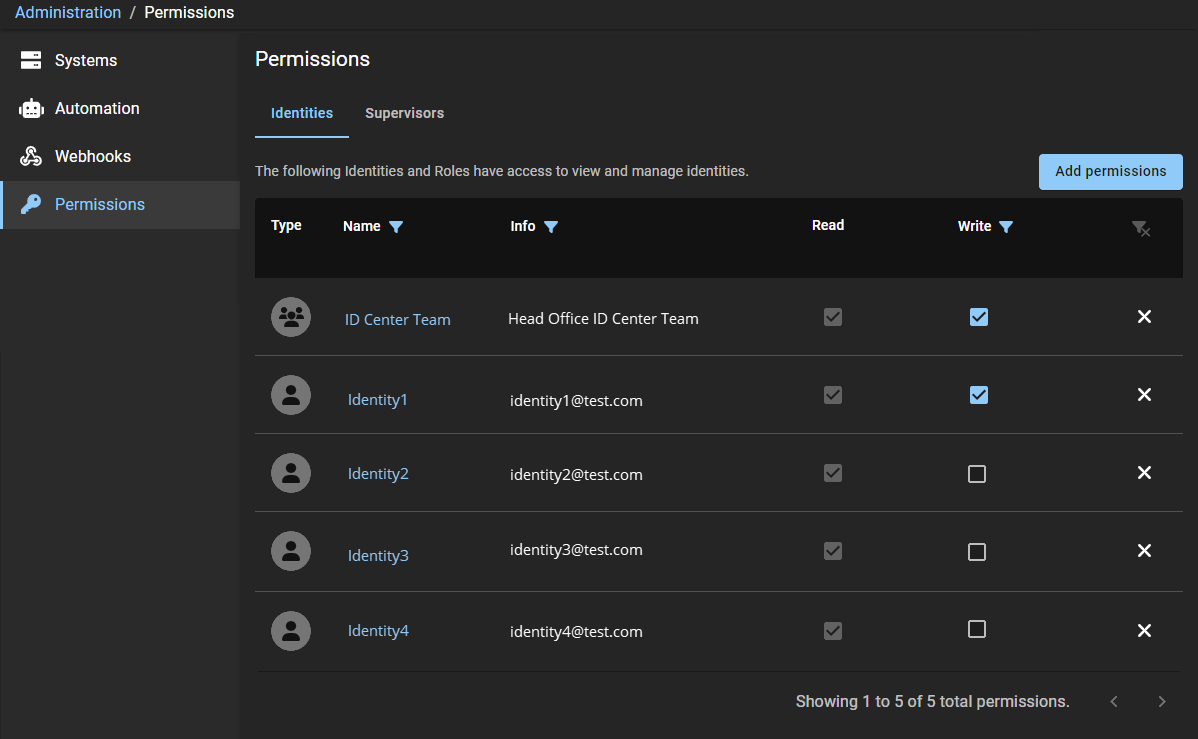Viewport: 1198px width, 739px height.
Task: Enable Write permission for Identity3
Action: tap(976, 552)
